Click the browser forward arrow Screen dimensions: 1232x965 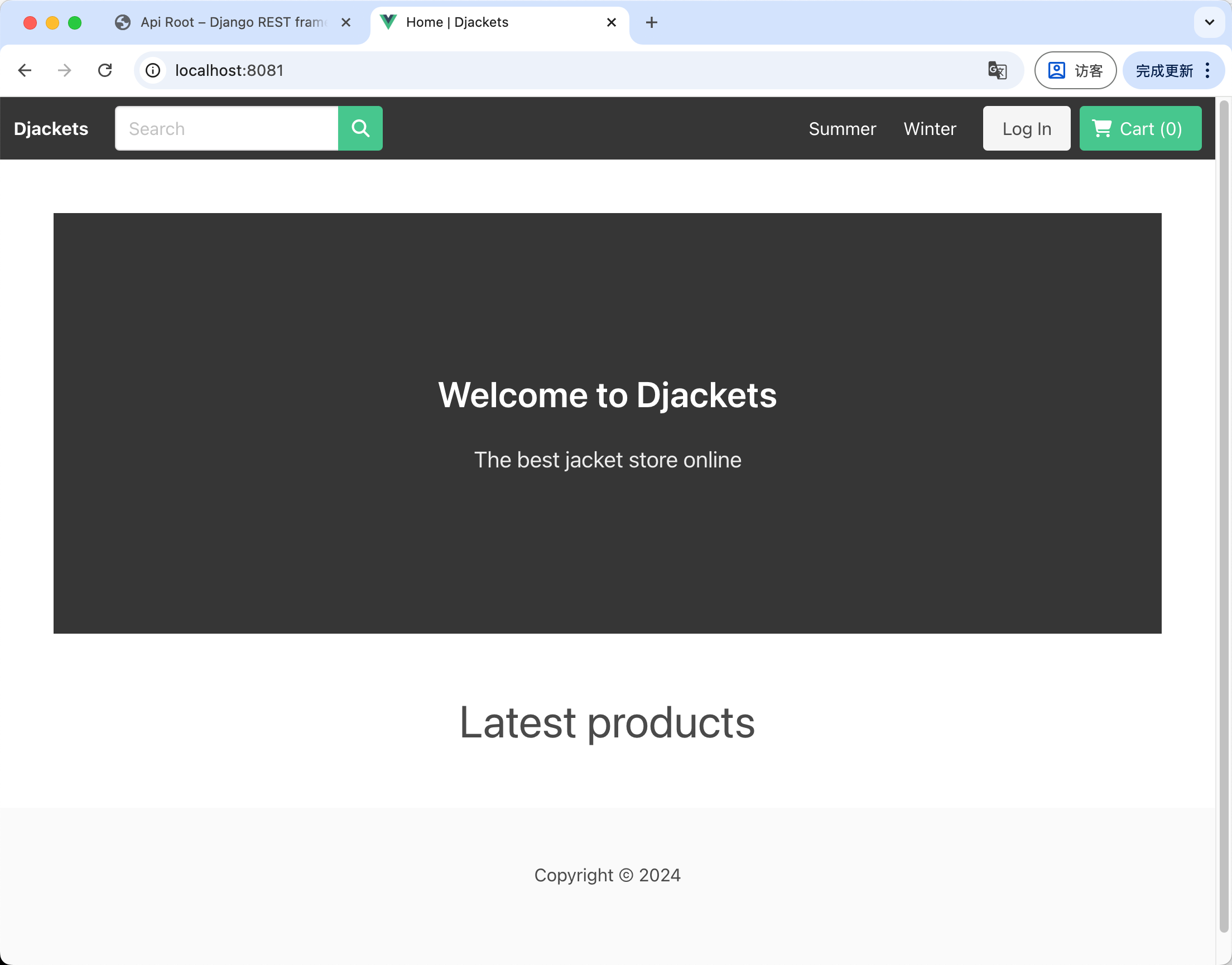click(x=64, y=70)
